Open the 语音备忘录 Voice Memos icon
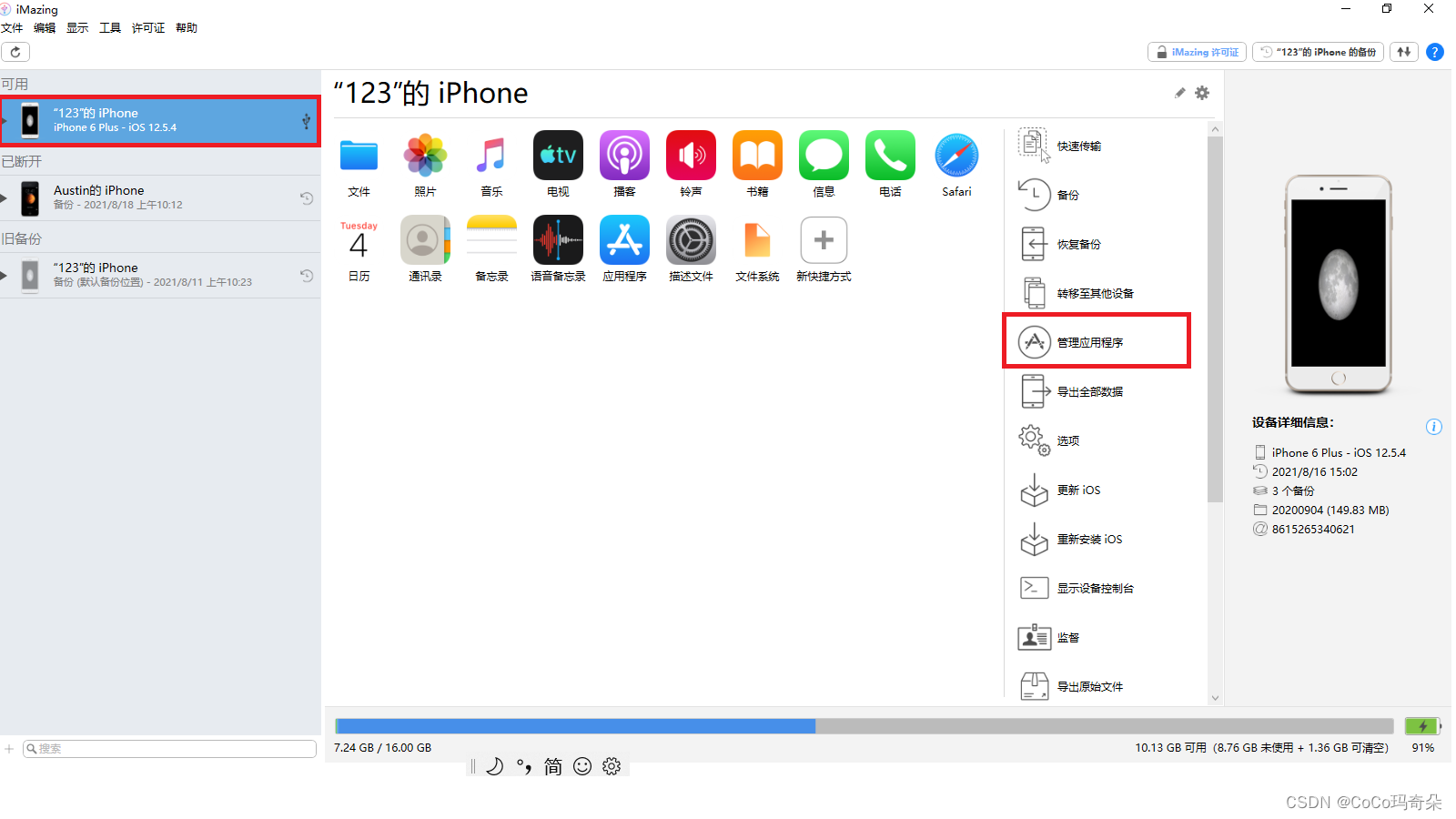The width and height of the screenshot is (1456, 819). [558, 240]
